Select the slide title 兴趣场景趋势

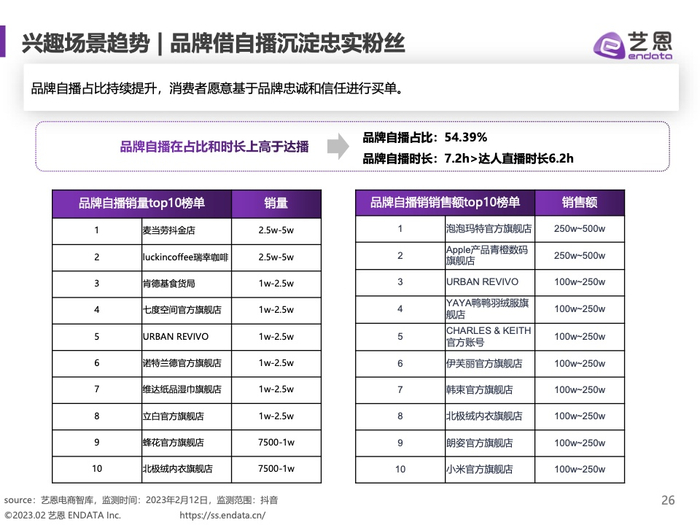click(x=85, y=43)
